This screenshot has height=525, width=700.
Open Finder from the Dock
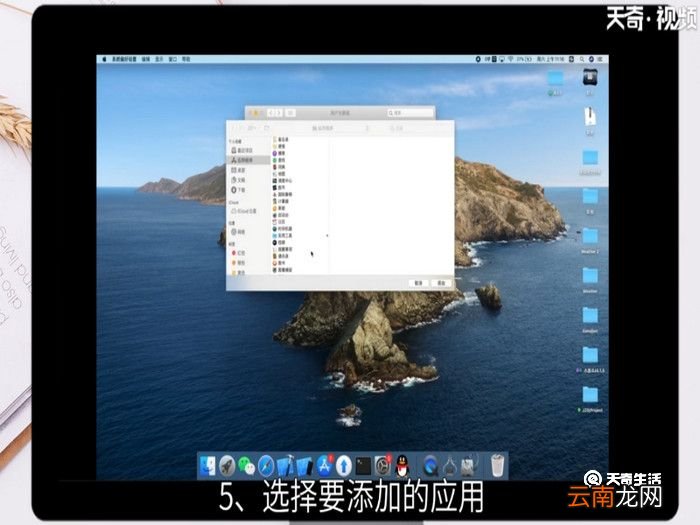[x=208, y=466]
